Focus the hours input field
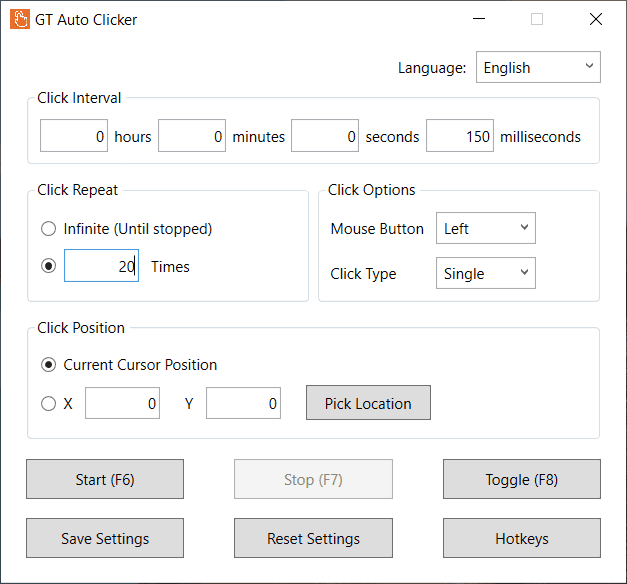This screenshot has height=584, width=627. tap(74, 136)
